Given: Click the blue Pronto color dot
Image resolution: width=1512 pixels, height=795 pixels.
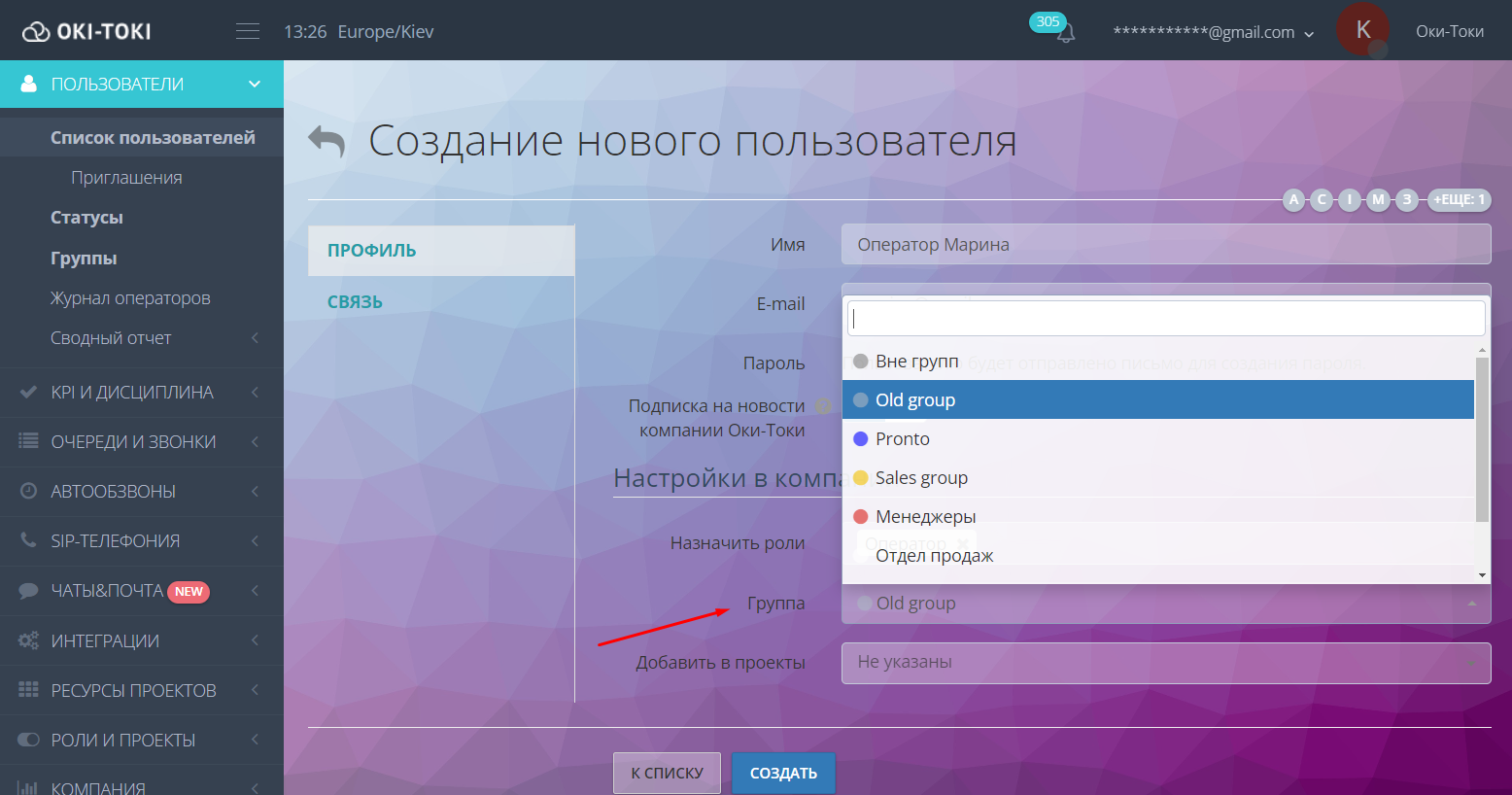Looking at the screenshot, I should point(860,438).
